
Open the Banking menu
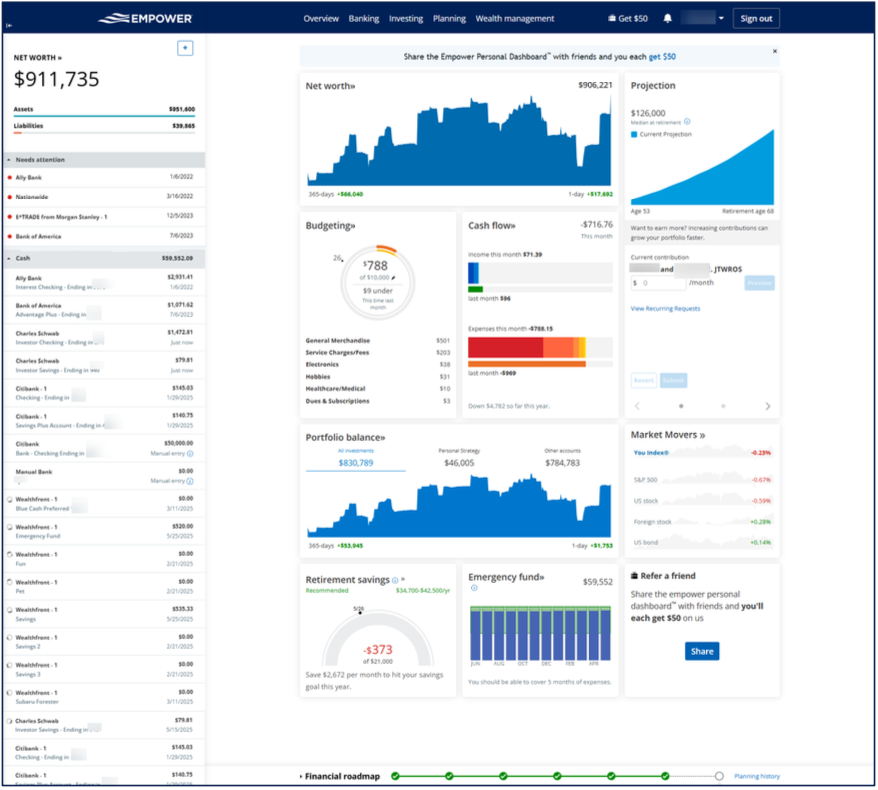(364, 18)
